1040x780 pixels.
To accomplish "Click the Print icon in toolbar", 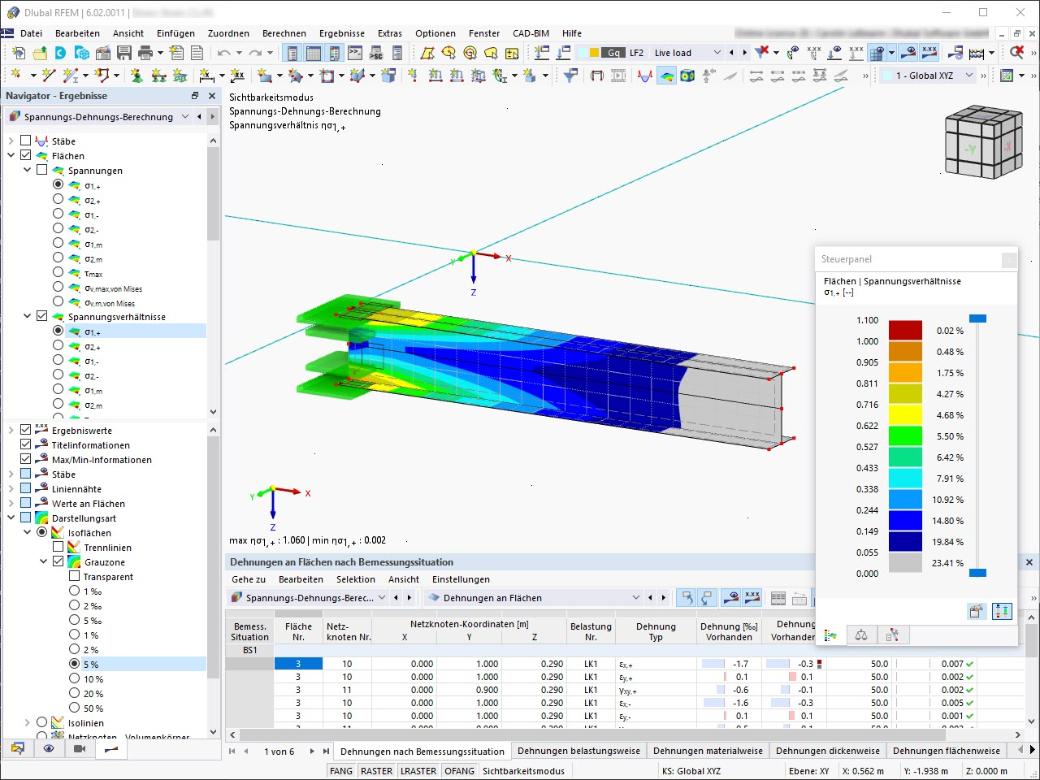I will click(x=146, y=52).
